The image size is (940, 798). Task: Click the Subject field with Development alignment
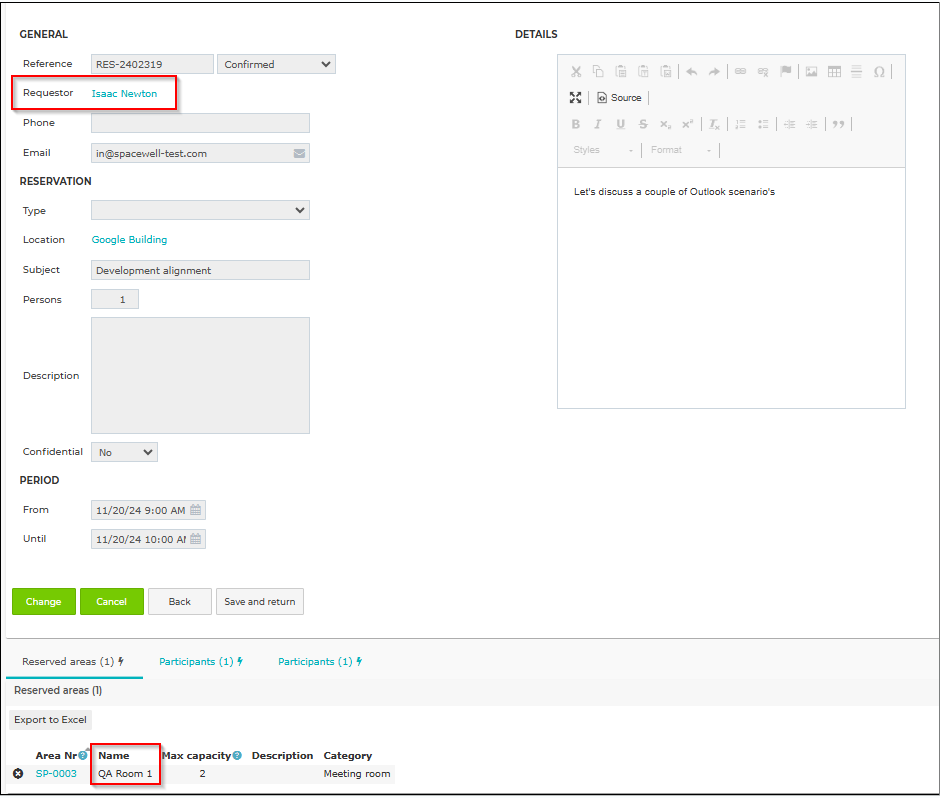pos(200,270)
